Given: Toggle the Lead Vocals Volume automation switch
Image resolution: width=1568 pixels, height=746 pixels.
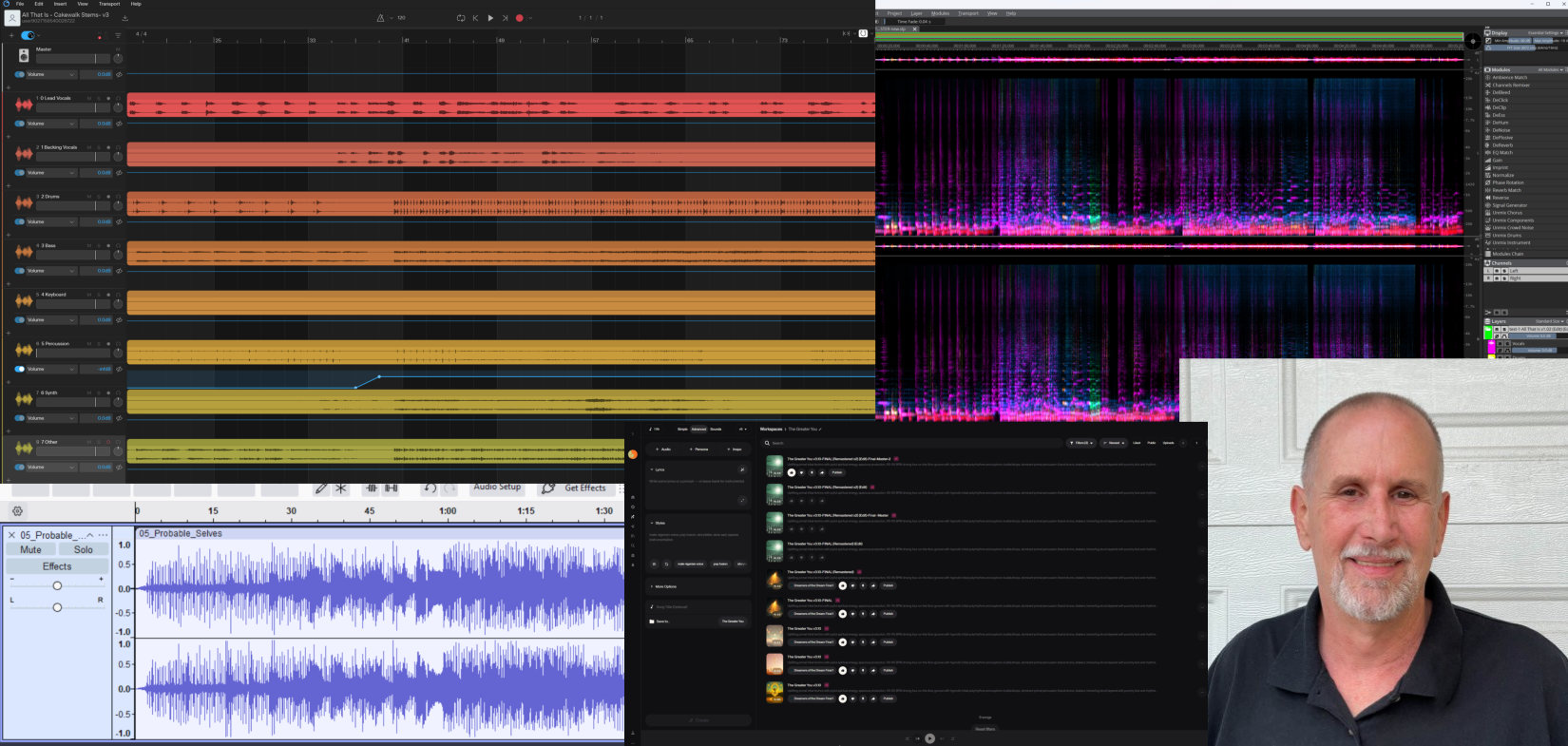Looking at the screenshot, I should click(x=20, y=124).
